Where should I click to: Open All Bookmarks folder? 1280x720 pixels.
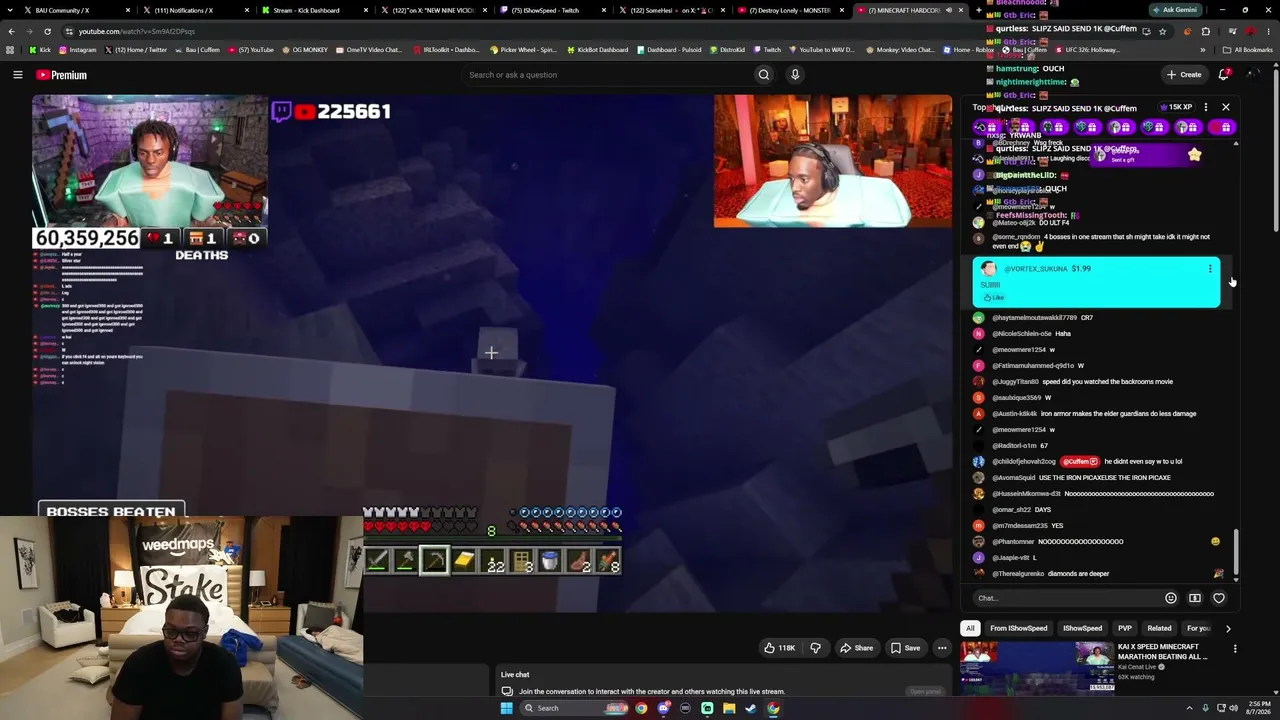[x=1248, y=49]
